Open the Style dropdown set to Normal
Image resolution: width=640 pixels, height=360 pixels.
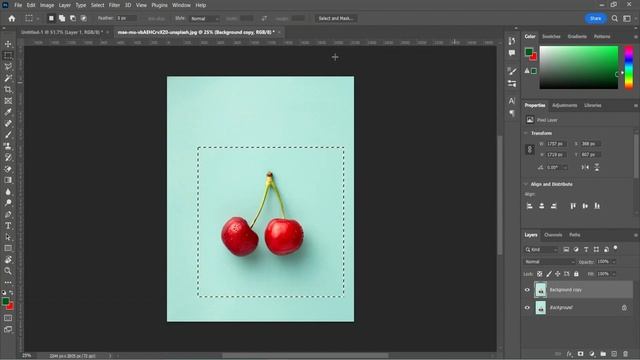coord(204,18)
